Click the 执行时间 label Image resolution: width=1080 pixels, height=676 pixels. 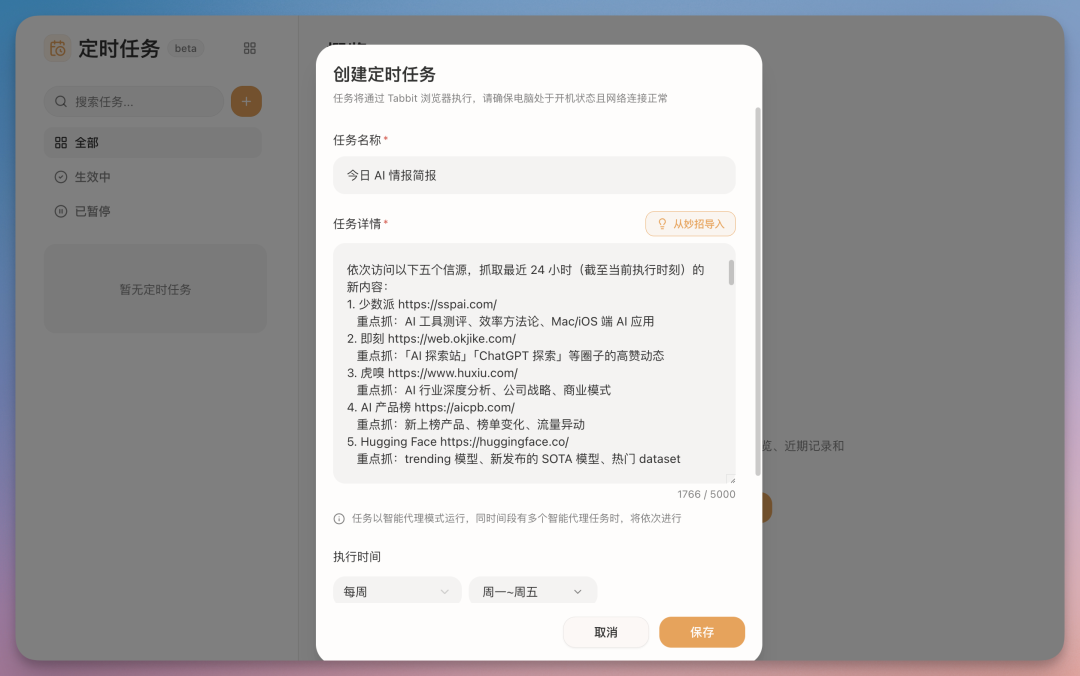point(357,557)
